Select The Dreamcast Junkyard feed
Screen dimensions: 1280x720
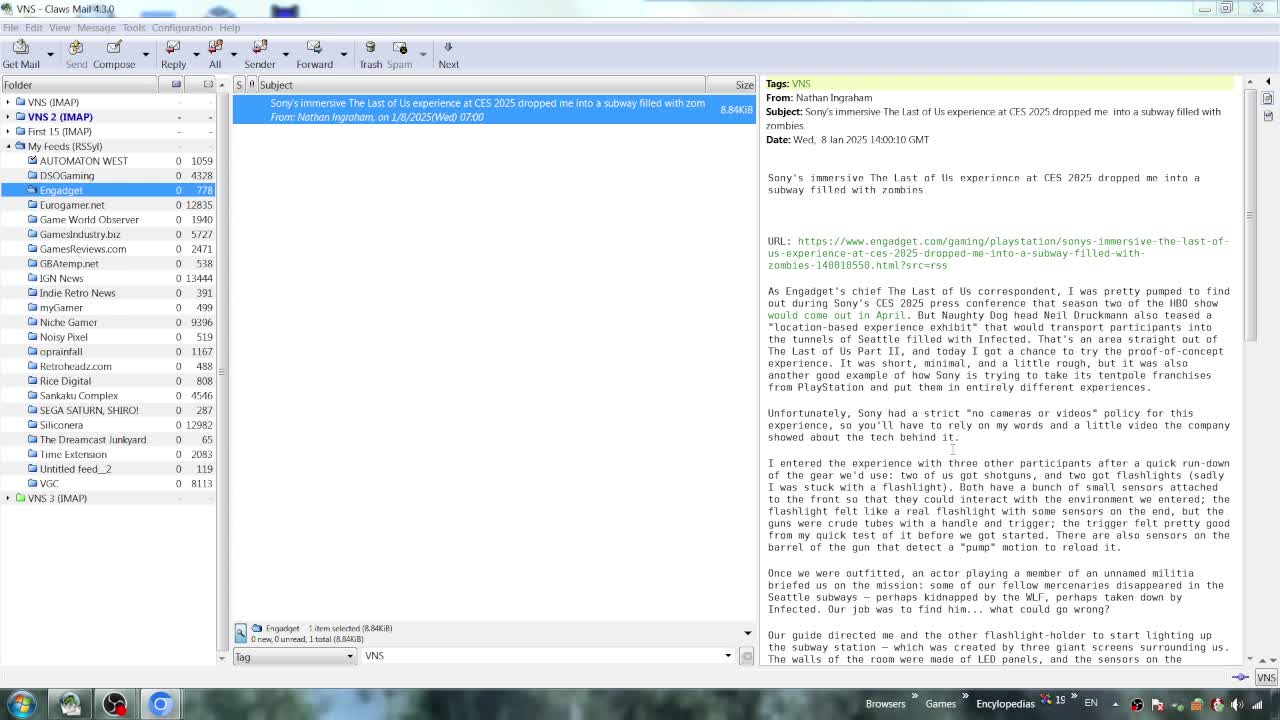[x=92, y=440]
